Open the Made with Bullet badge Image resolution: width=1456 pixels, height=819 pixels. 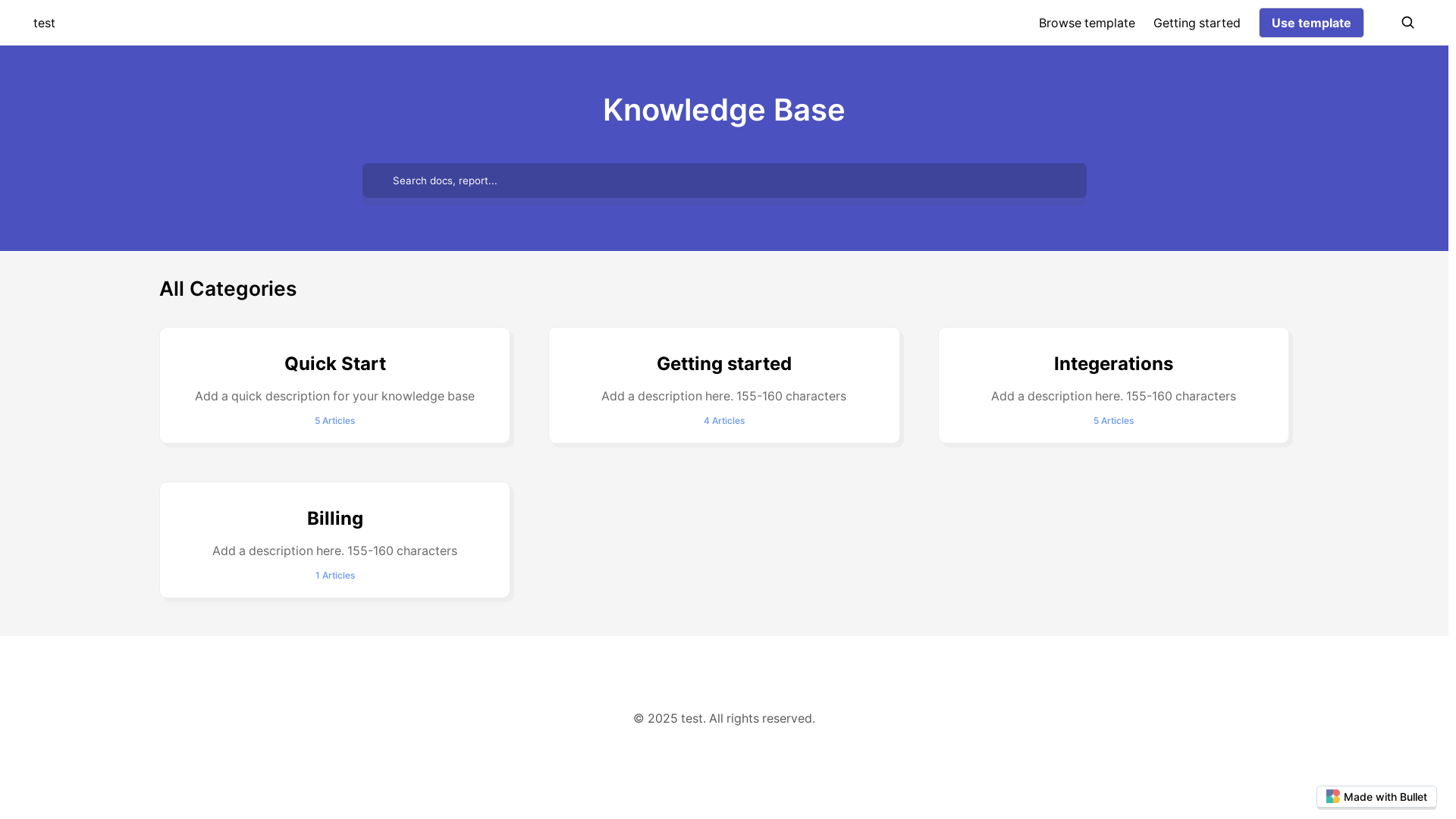(1376, 797)
